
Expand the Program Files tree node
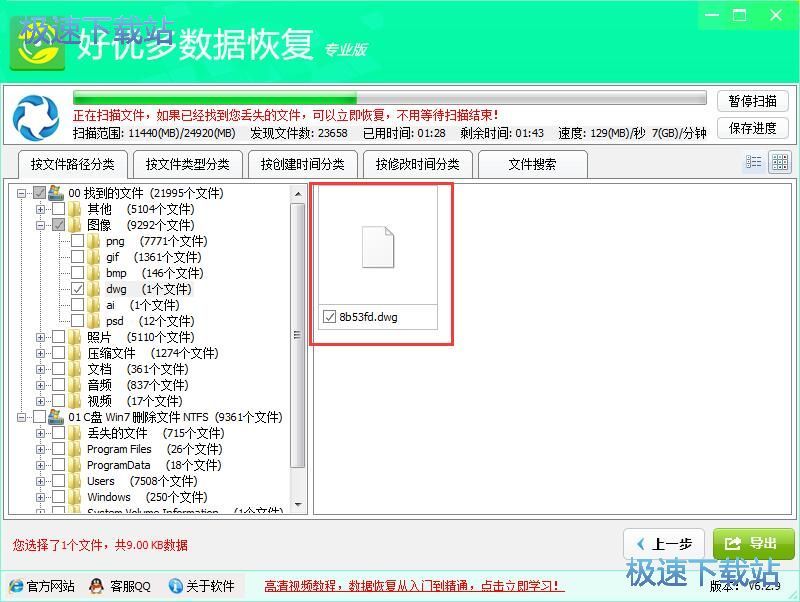(40, 449)
